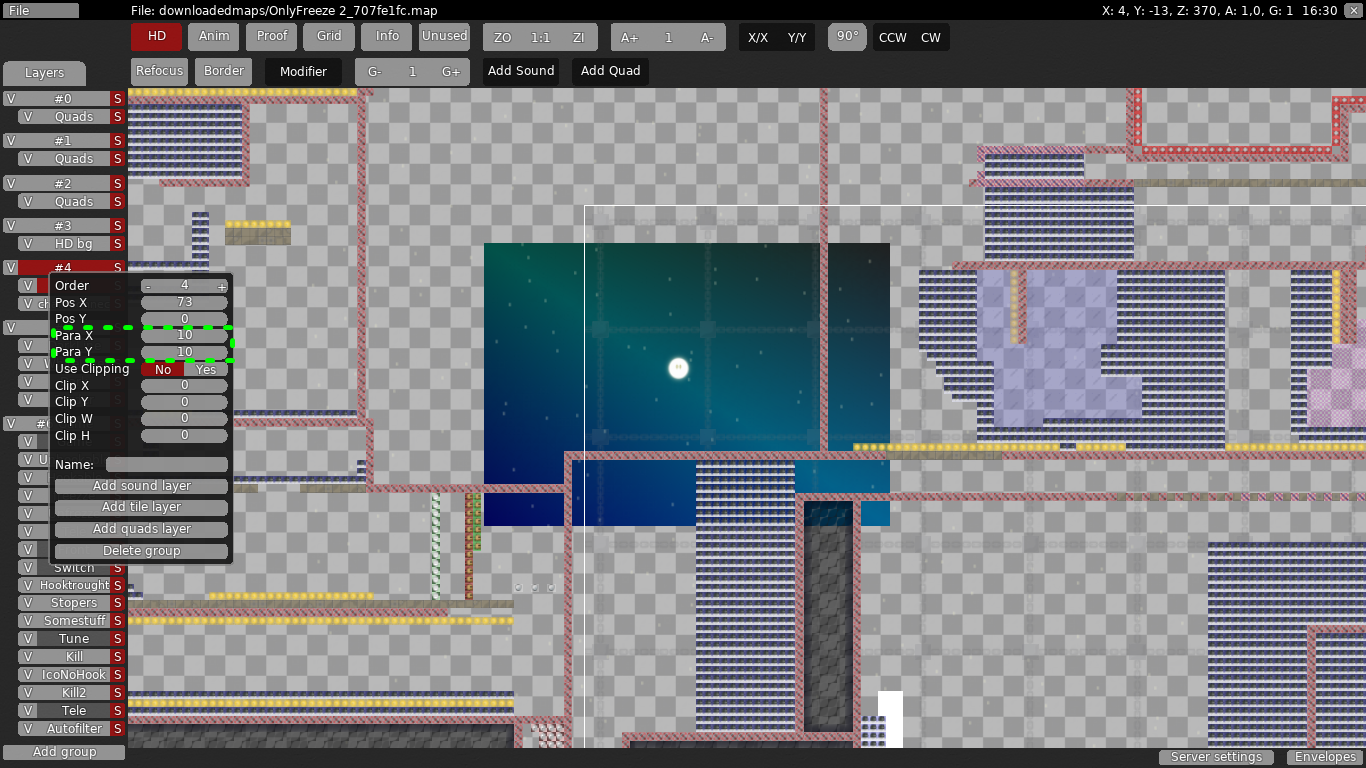
Task: Show Unused tiles via the Unused button
Action: click(444, 36)
